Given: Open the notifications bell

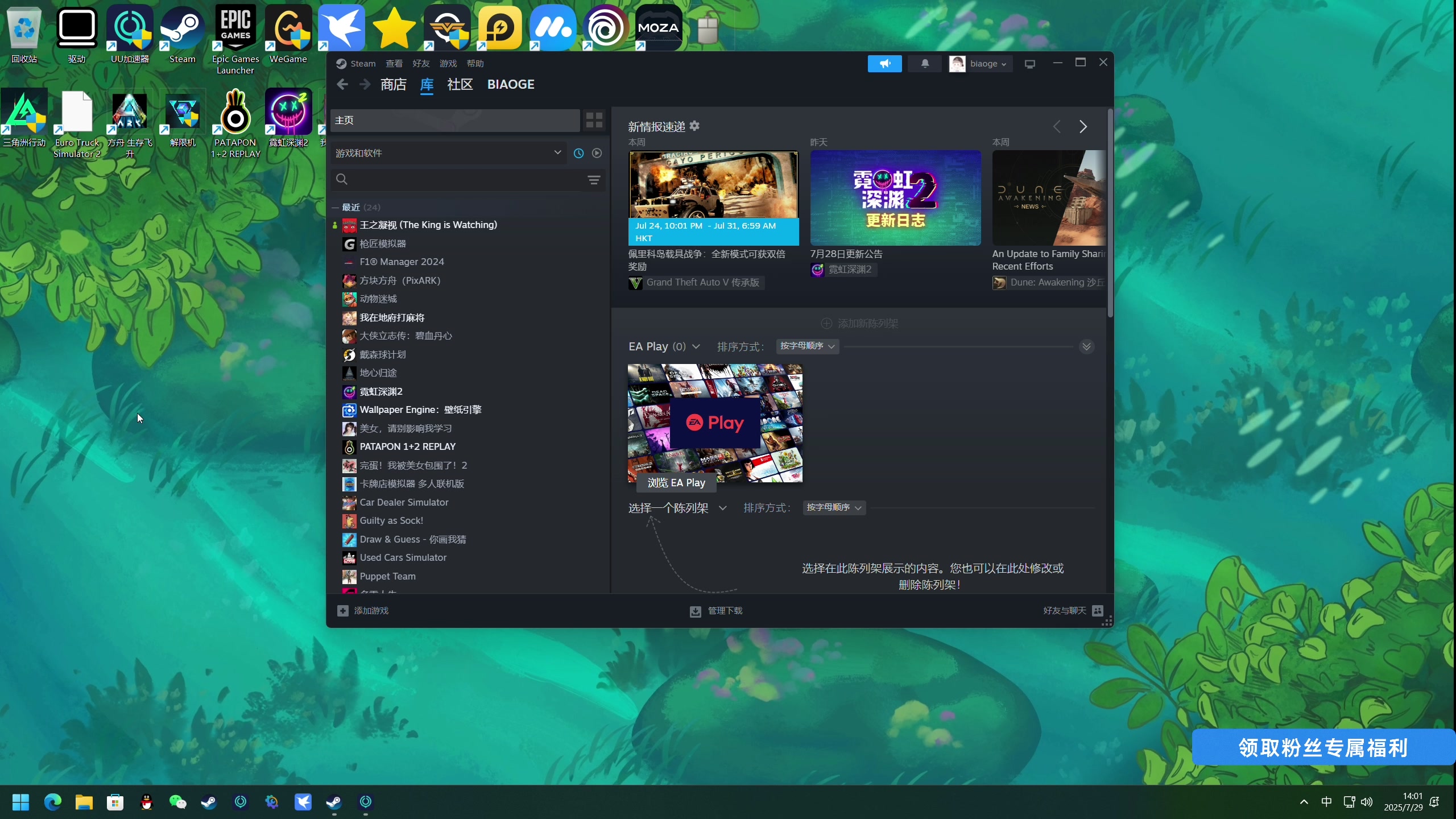Looking at the screenshot, I should coord(925,64).
